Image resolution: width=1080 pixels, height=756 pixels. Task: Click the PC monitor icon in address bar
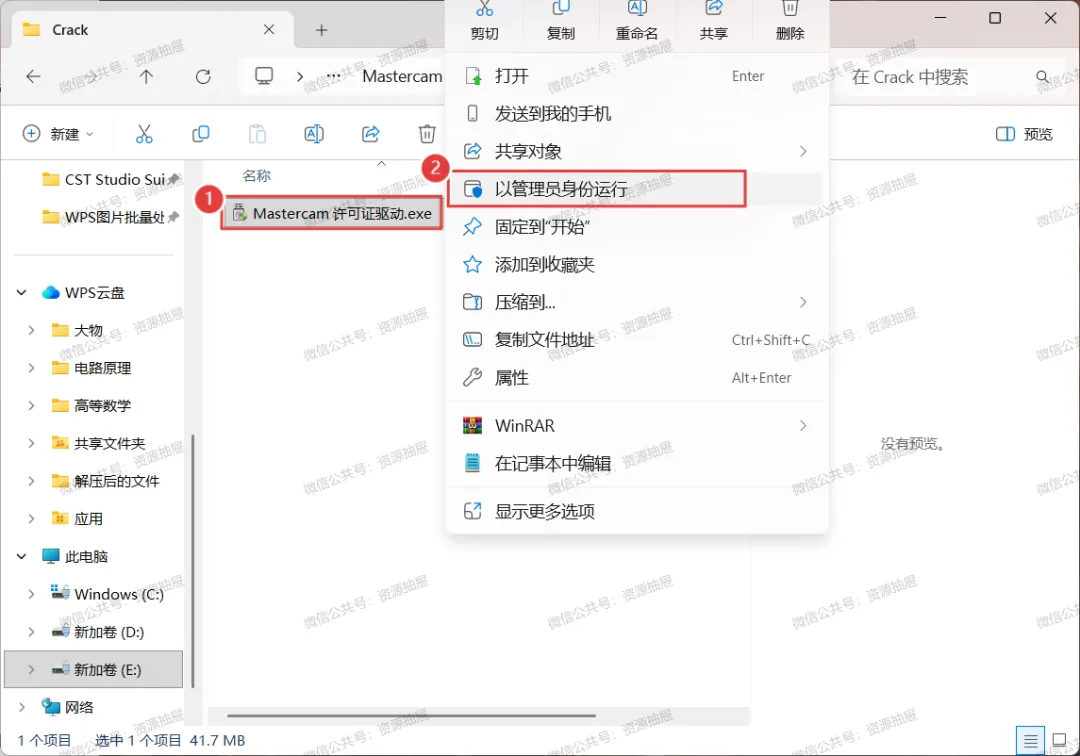point(264,76)
